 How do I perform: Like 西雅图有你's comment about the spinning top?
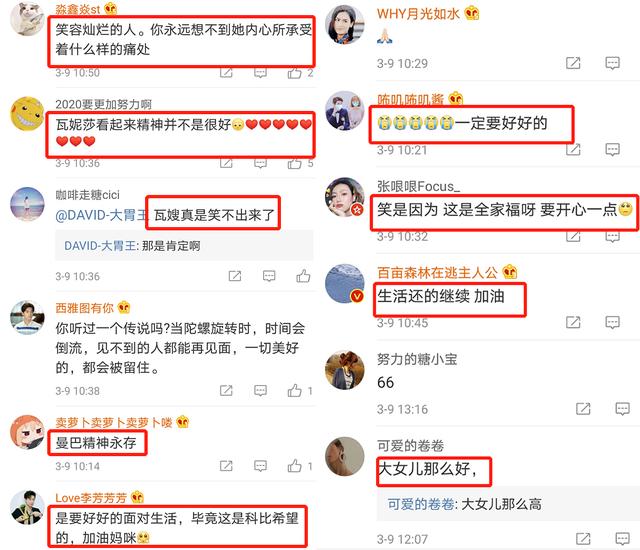294,390
